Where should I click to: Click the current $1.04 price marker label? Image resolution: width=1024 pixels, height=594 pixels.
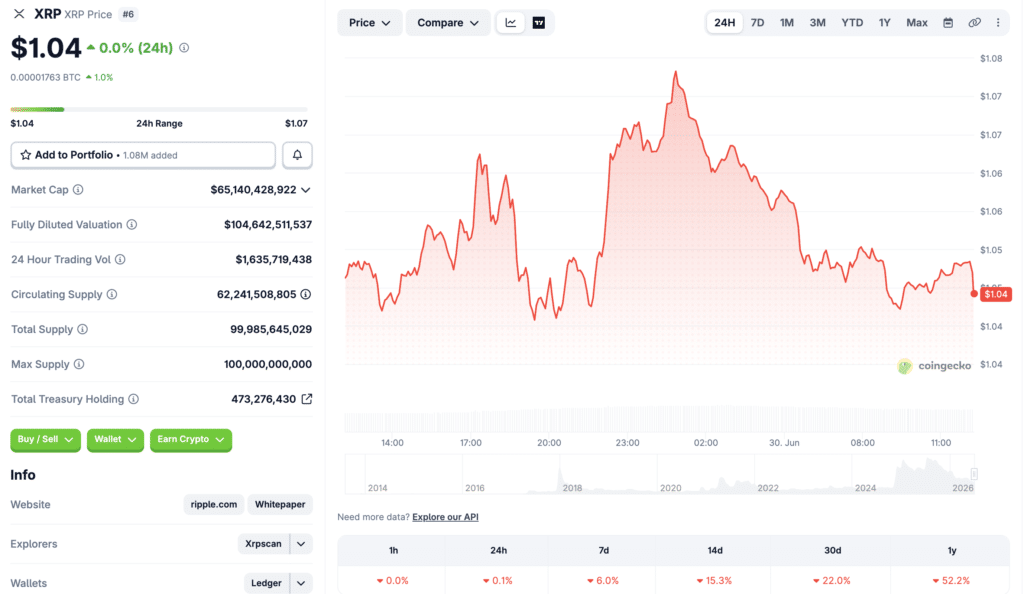tap(996, 294)
